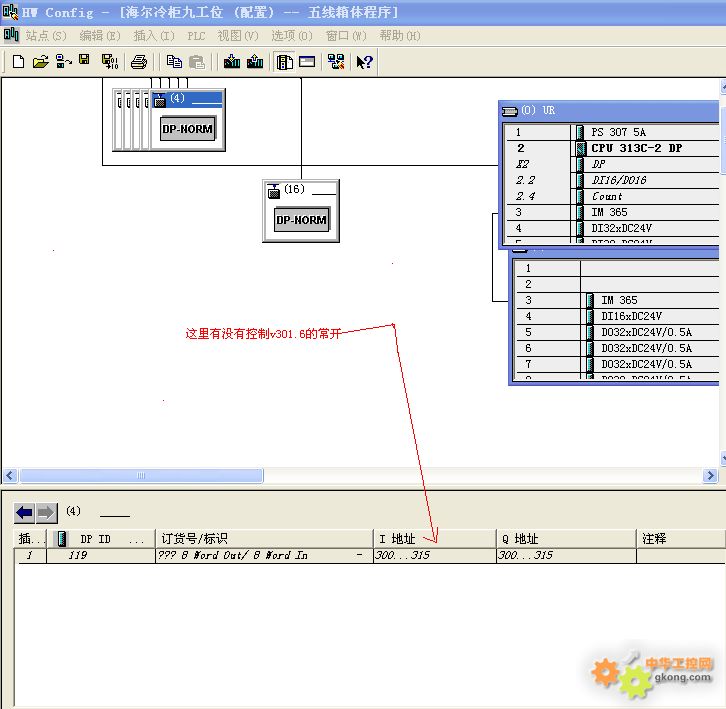Open the 视图(V) menu

tap(238, 36)
